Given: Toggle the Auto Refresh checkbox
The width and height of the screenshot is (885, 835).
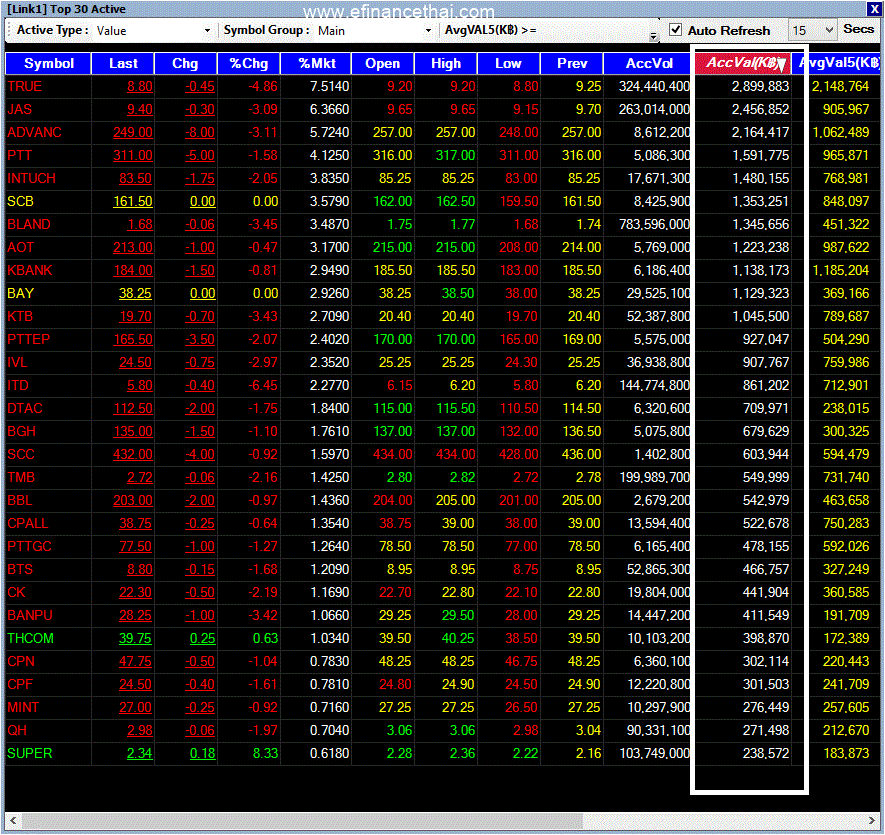Looking at the screenshot, I should (x=675, y=29).
